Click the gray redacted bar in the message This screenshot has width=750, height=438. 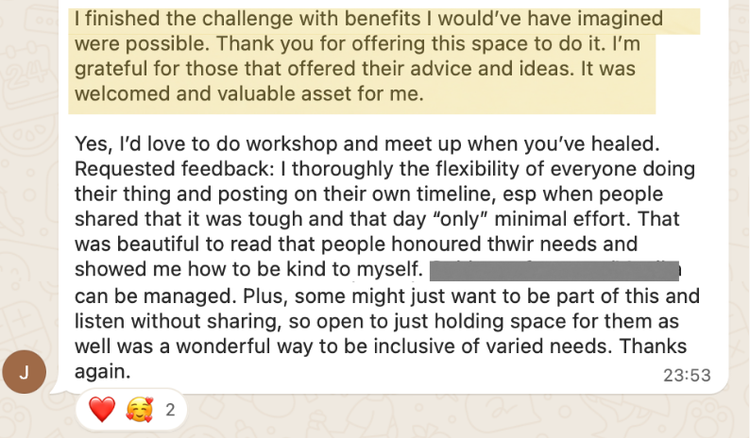click(555, 271)
